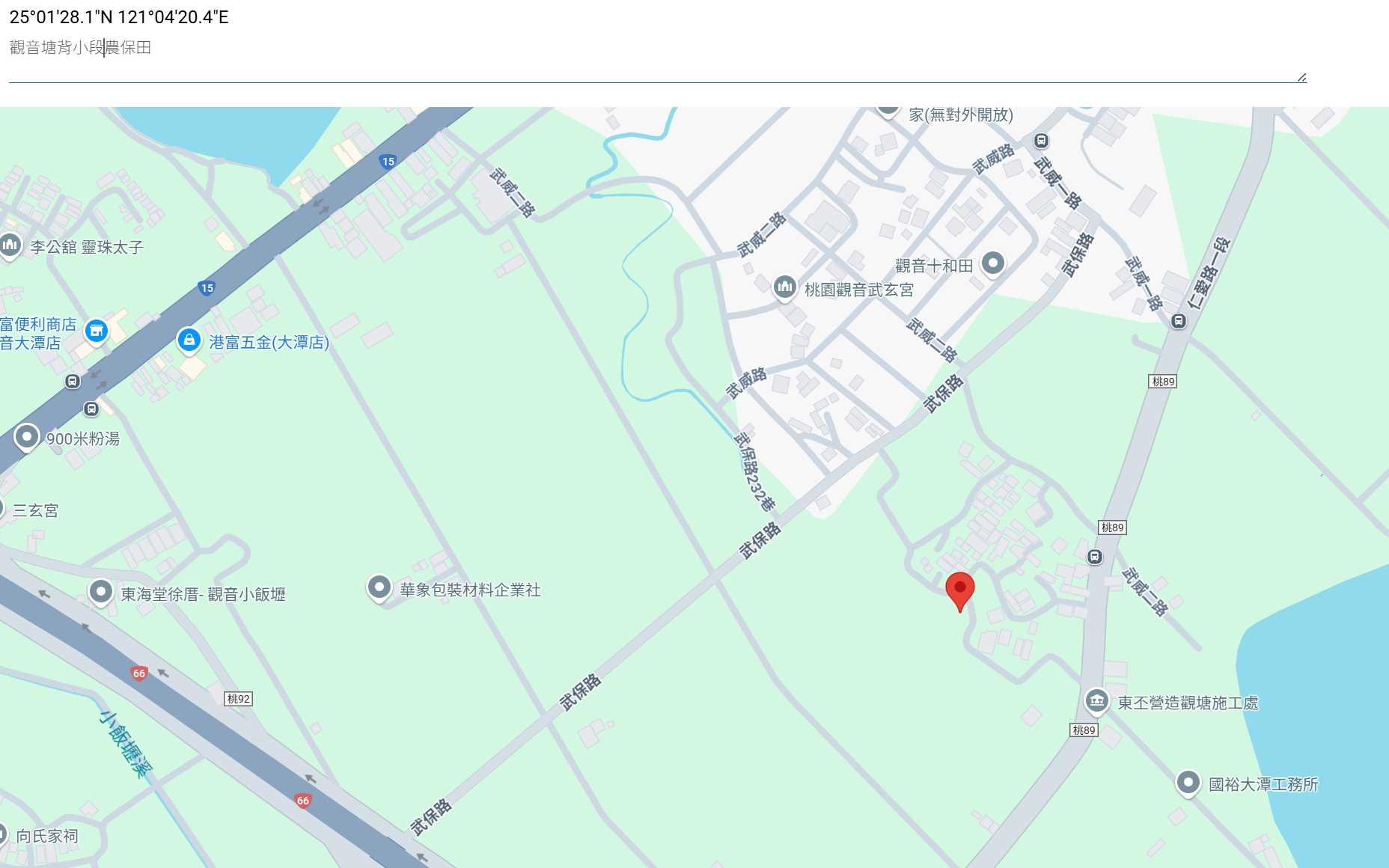Click the 向氏家祠 map label

pyautogui.click(x=47, y=836)
